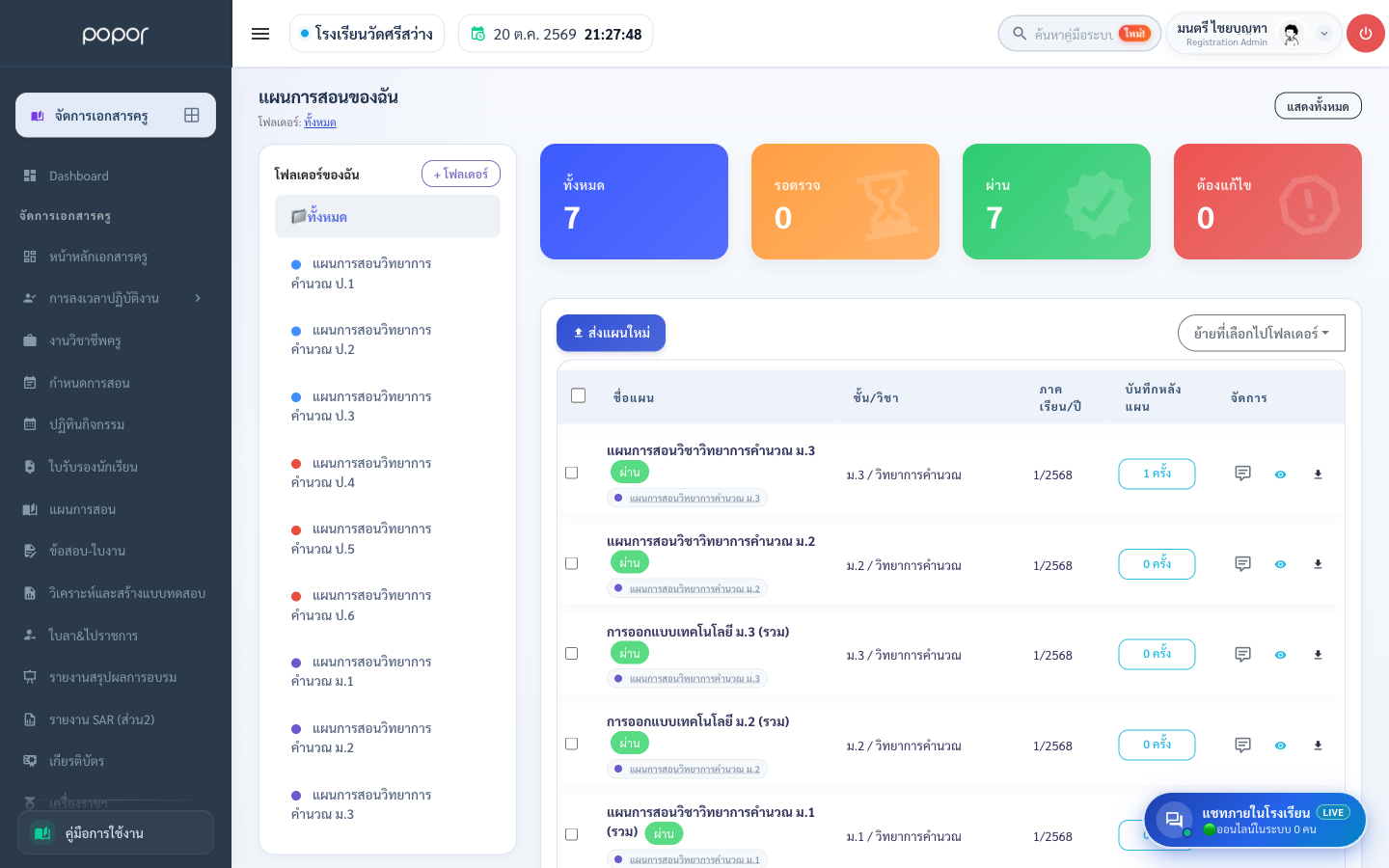View the แผนการสอนวิชาวิทยาการคำนวณ ม.3 plan via eye icon
The height and width of the screenshot is (868, 1389).
tap(1280, 475)
